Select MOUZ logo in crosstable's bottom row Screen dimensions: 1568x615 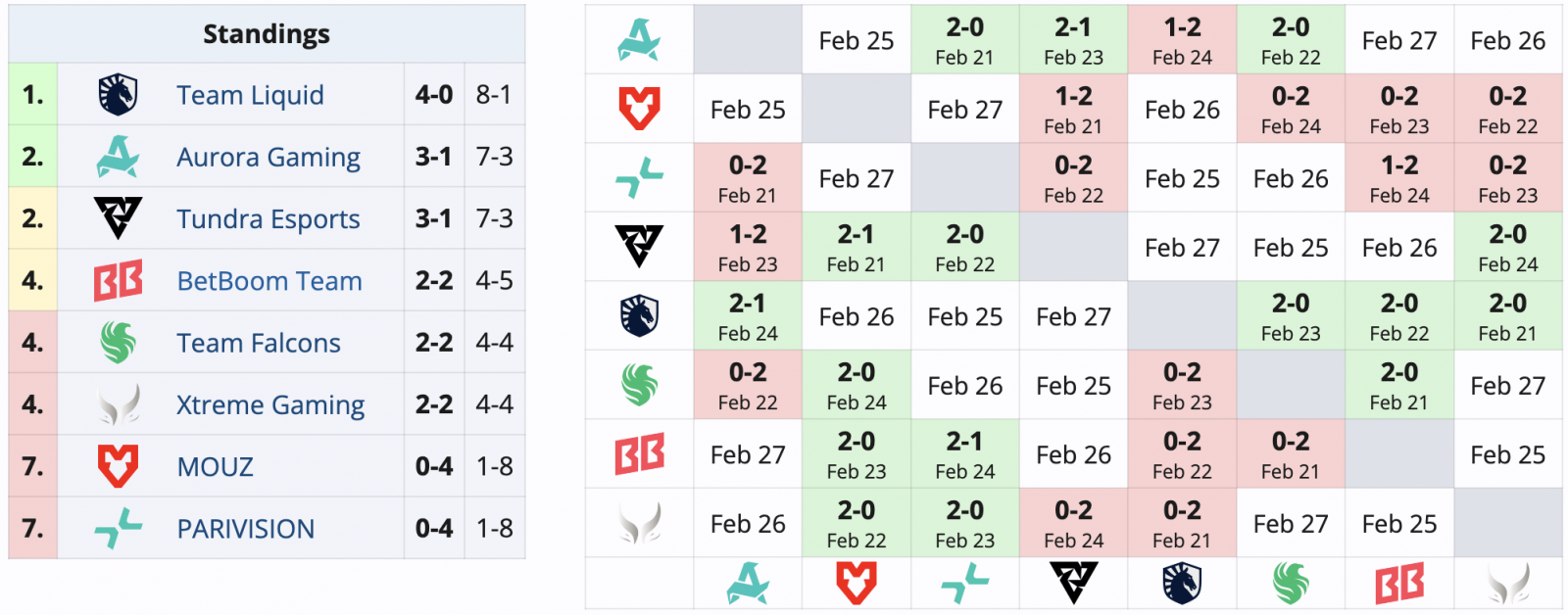point(857,584)
